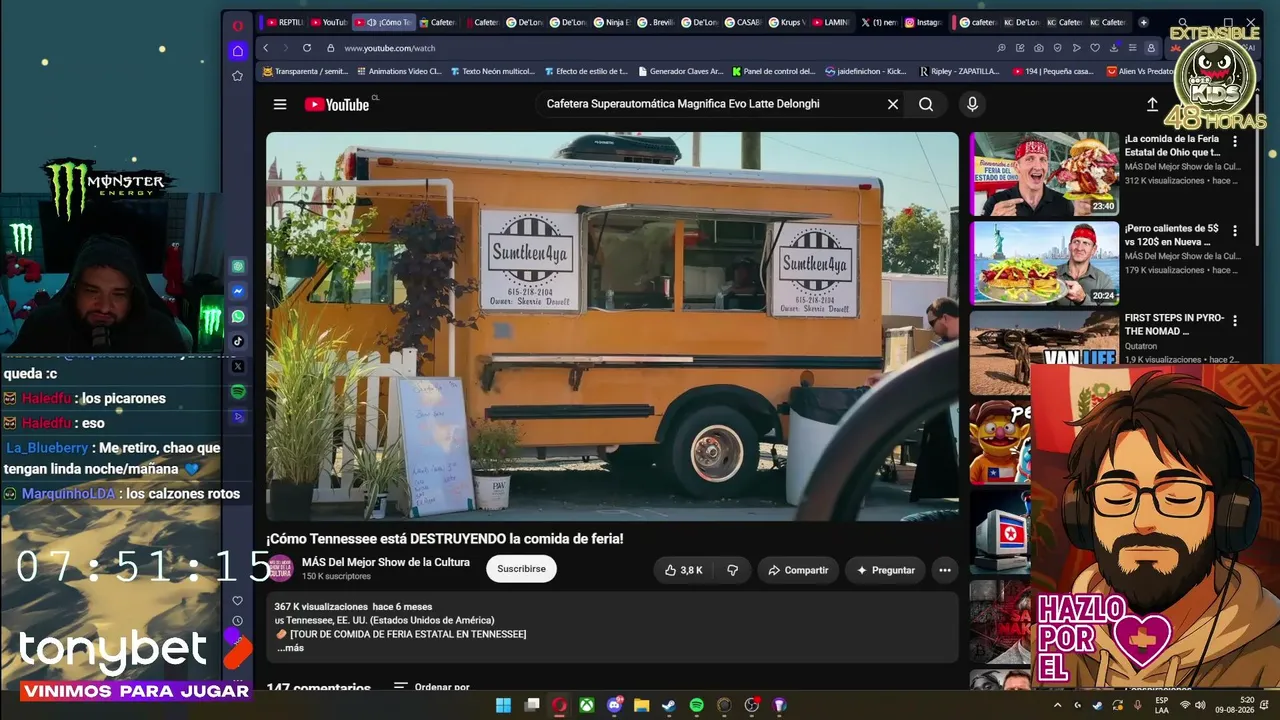Open X (Twitter) in the Opera sidebar
The image size is (1280, 720).
[x=238, y=366]
